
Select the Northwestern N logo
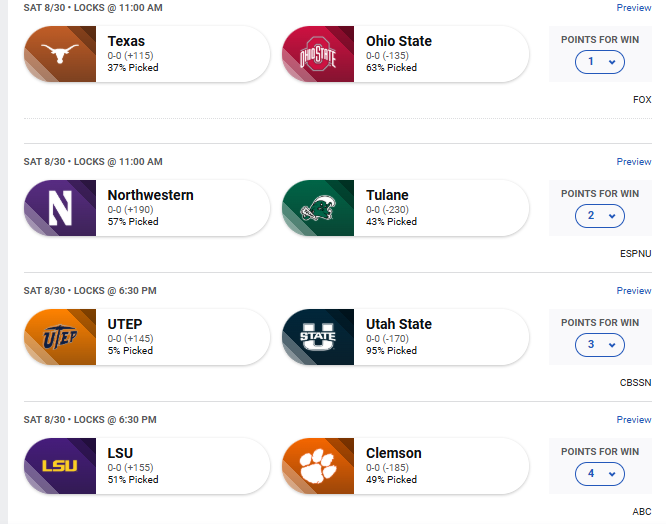[60, 208]
